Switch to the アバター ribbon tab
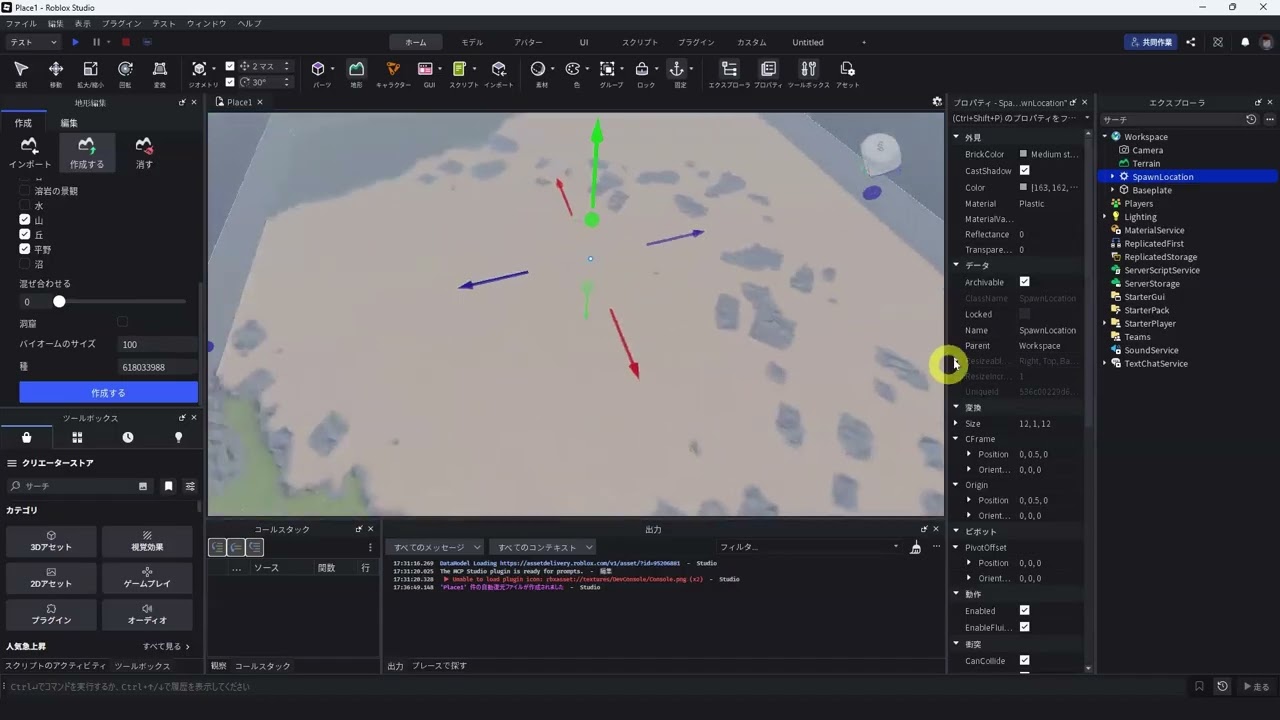The width and height of the screenshot is (1280, 720). (x=528, y=42)
